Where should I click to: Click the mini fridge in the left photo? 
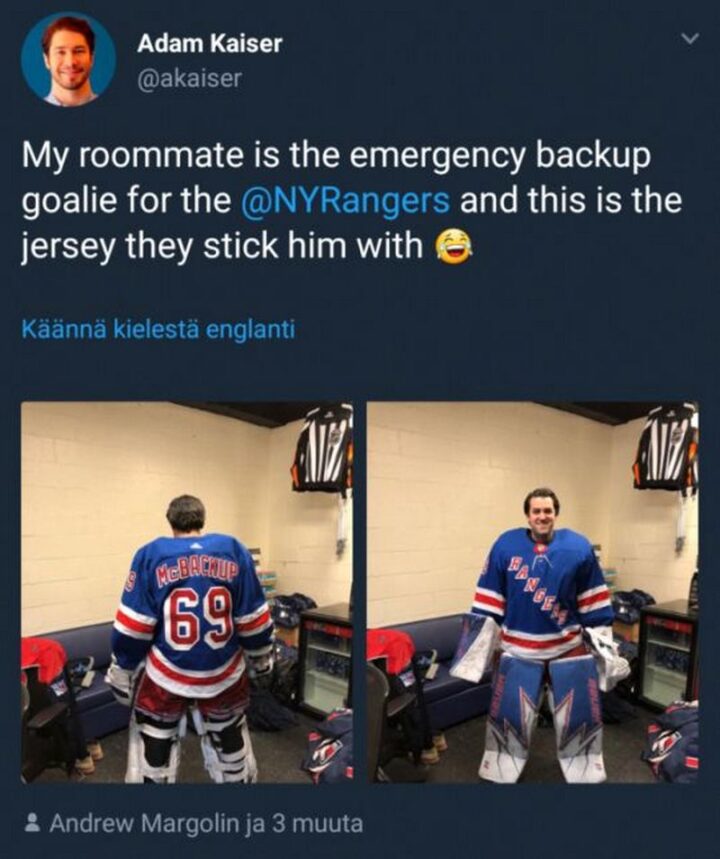tap(325, 661)
